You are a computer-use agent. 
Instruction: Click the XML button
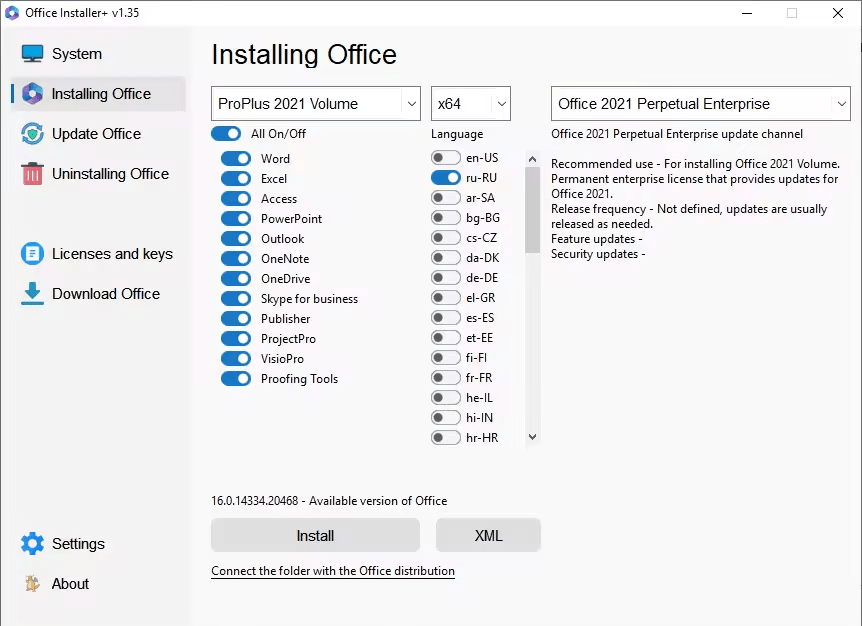point(488,535)
